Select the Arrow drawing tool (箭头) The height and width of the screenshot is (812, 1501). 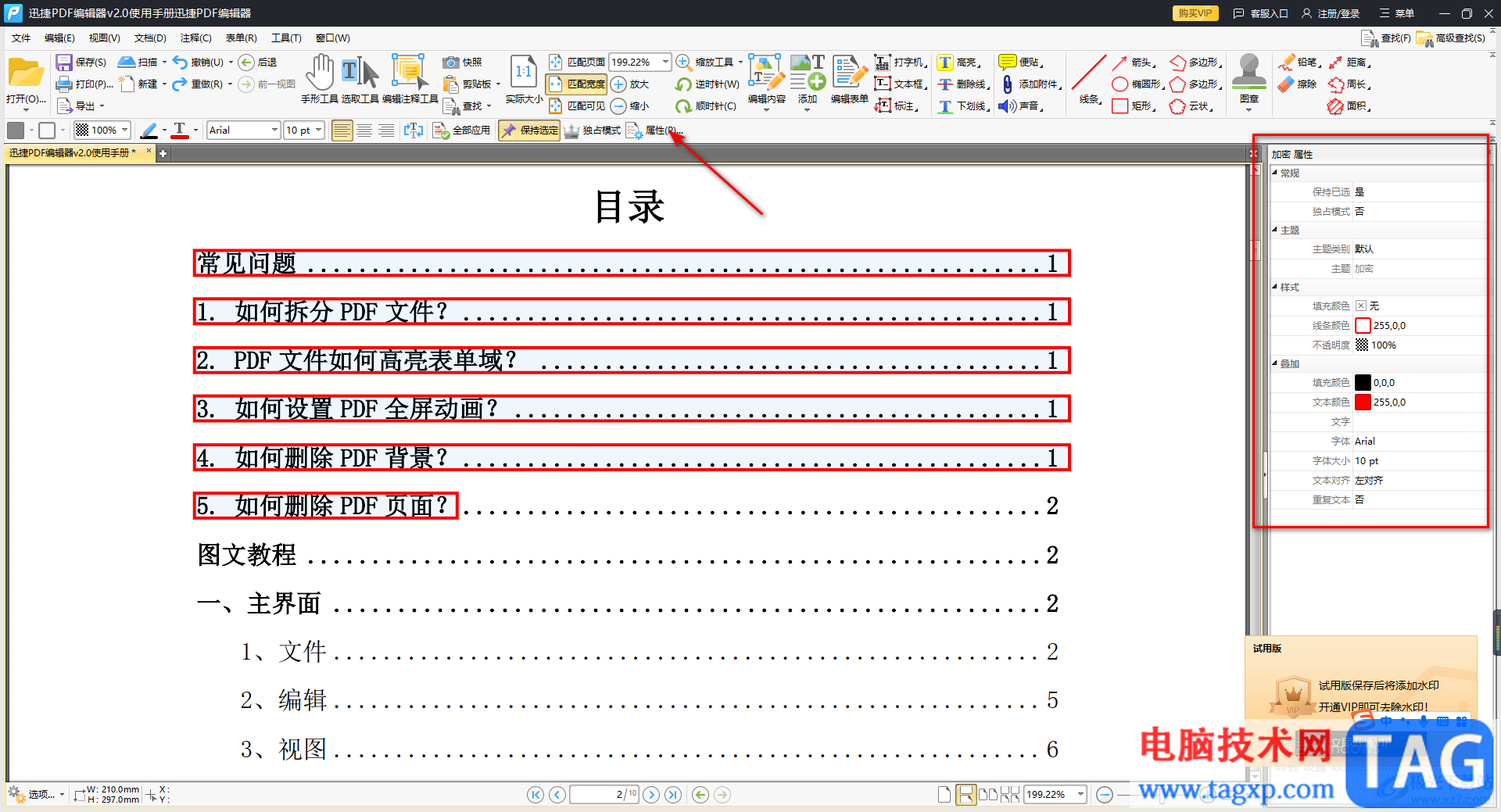[x=1134, y=63]
